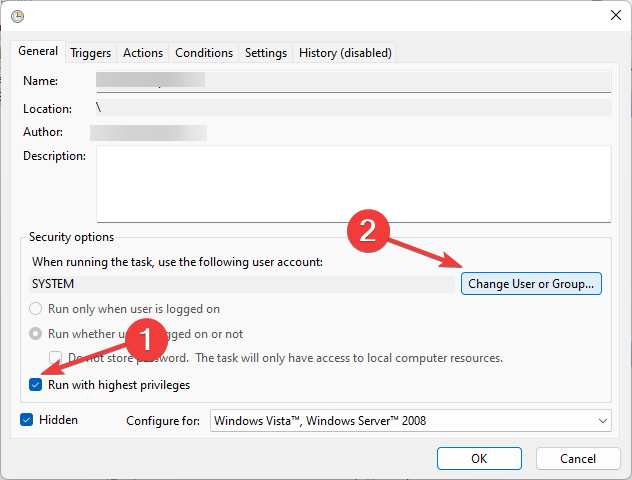
Task: Toggle the Hidden checkbox
Action: click(27, 420)
